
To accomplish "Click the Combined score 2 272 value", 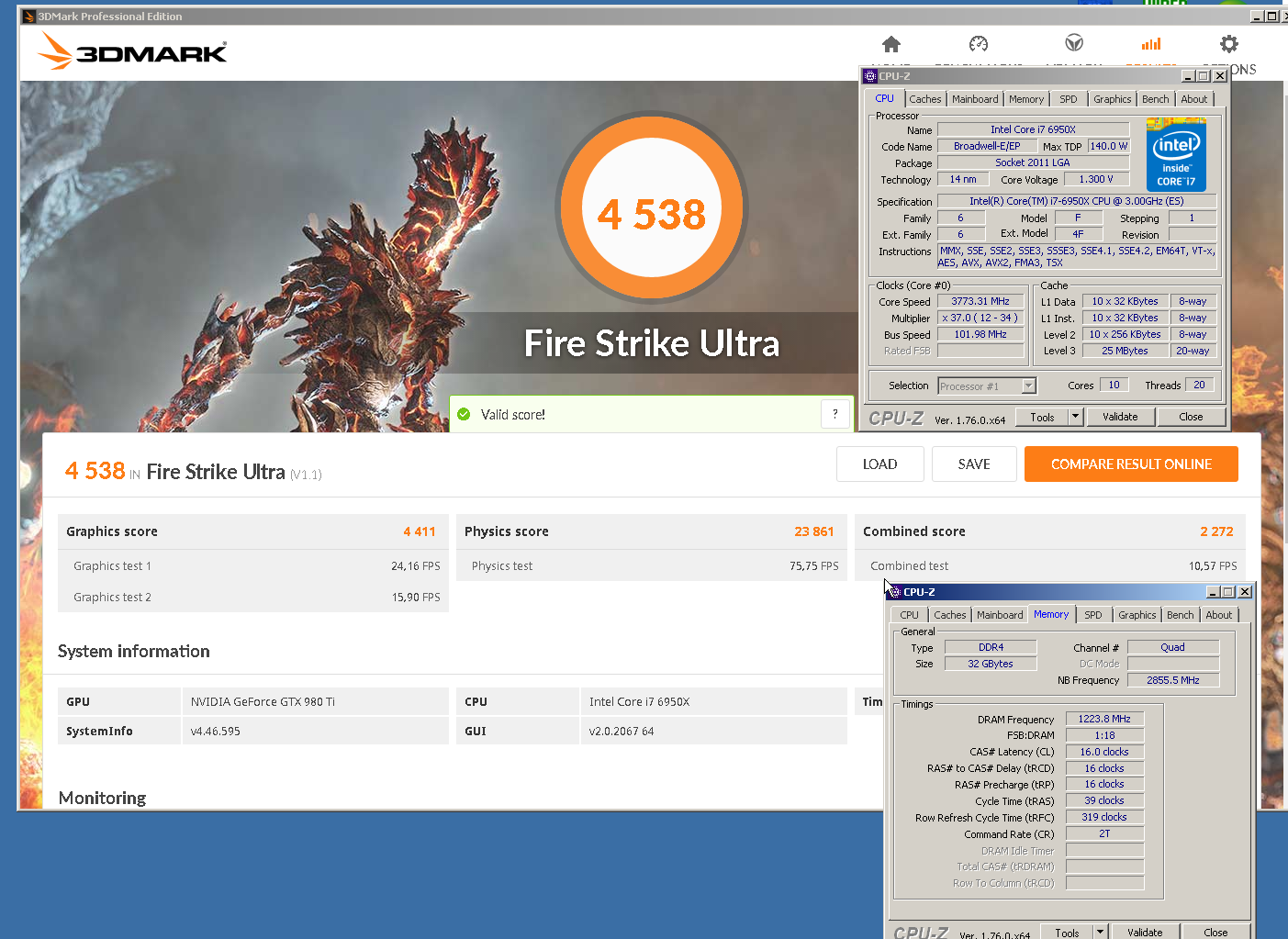I will [1216, 531].
